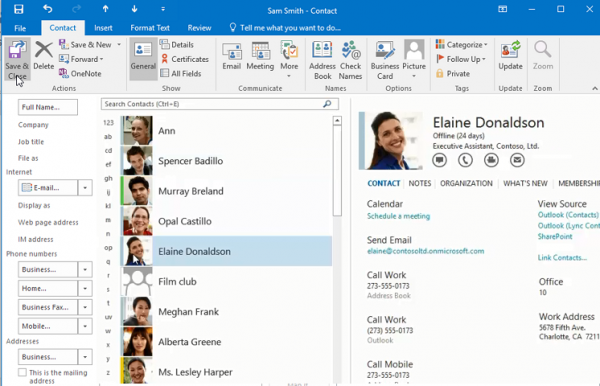Forward the contact
Image resolution: width=600 pixels, height=386 pixels.
click(81, 59)
